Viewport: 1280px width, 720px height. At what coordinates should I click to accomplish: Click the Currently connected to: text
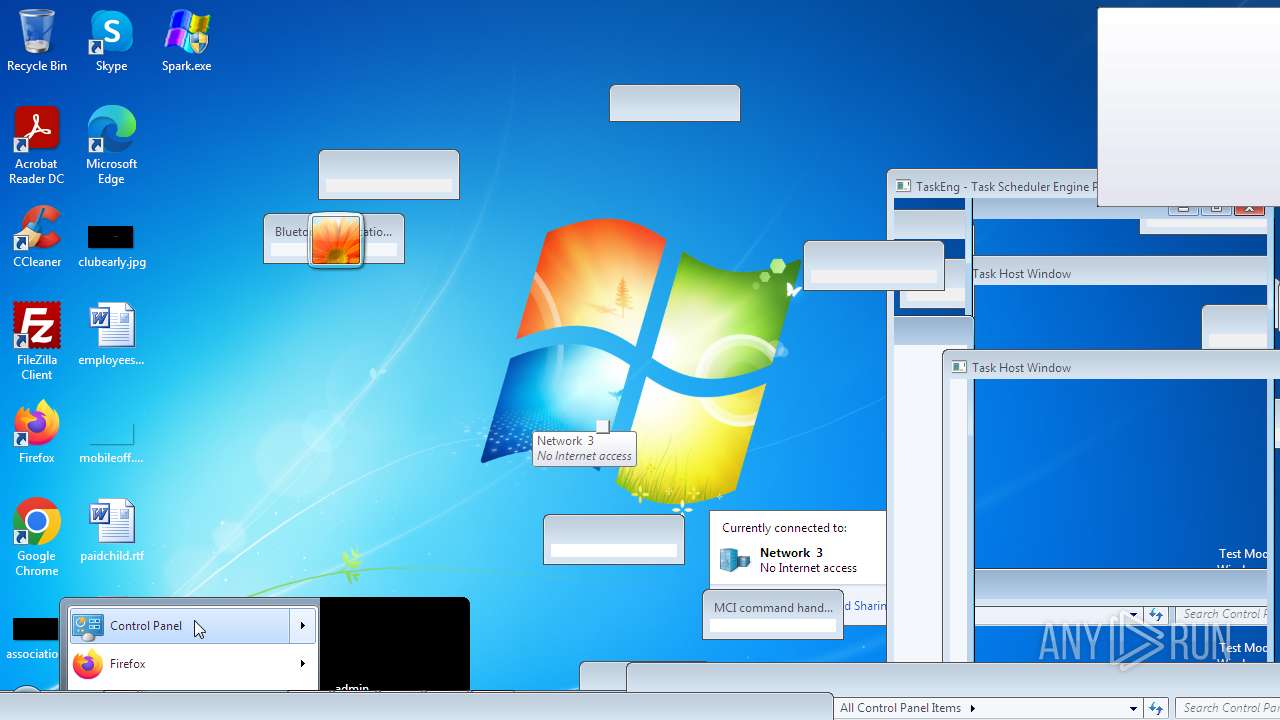click(x=784, y=528)
